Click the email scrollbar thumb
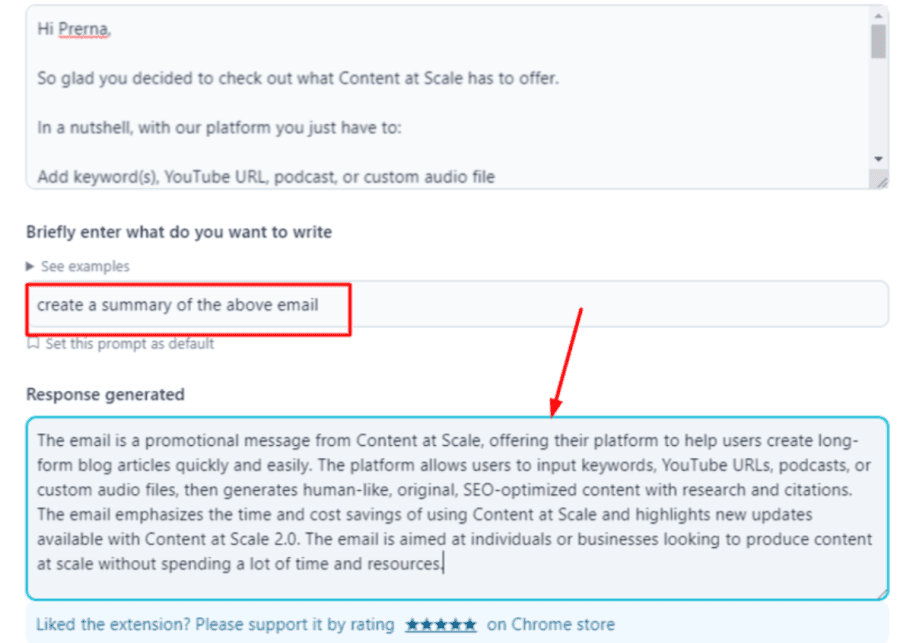This screenshot has height=643, width=913. (x=878, y=42)
